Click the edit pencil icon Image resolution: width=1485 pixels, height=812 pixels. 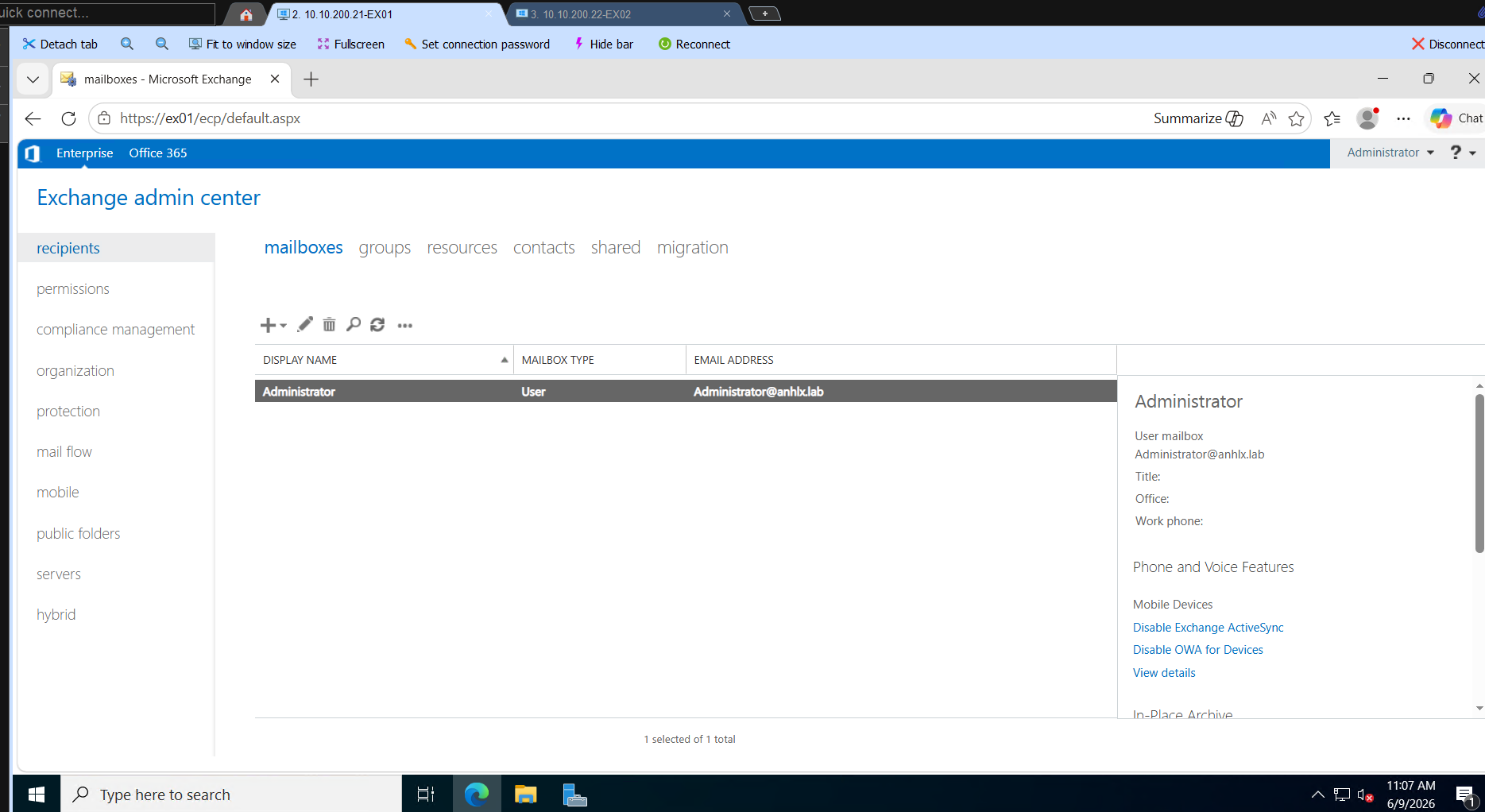point(305,324)
